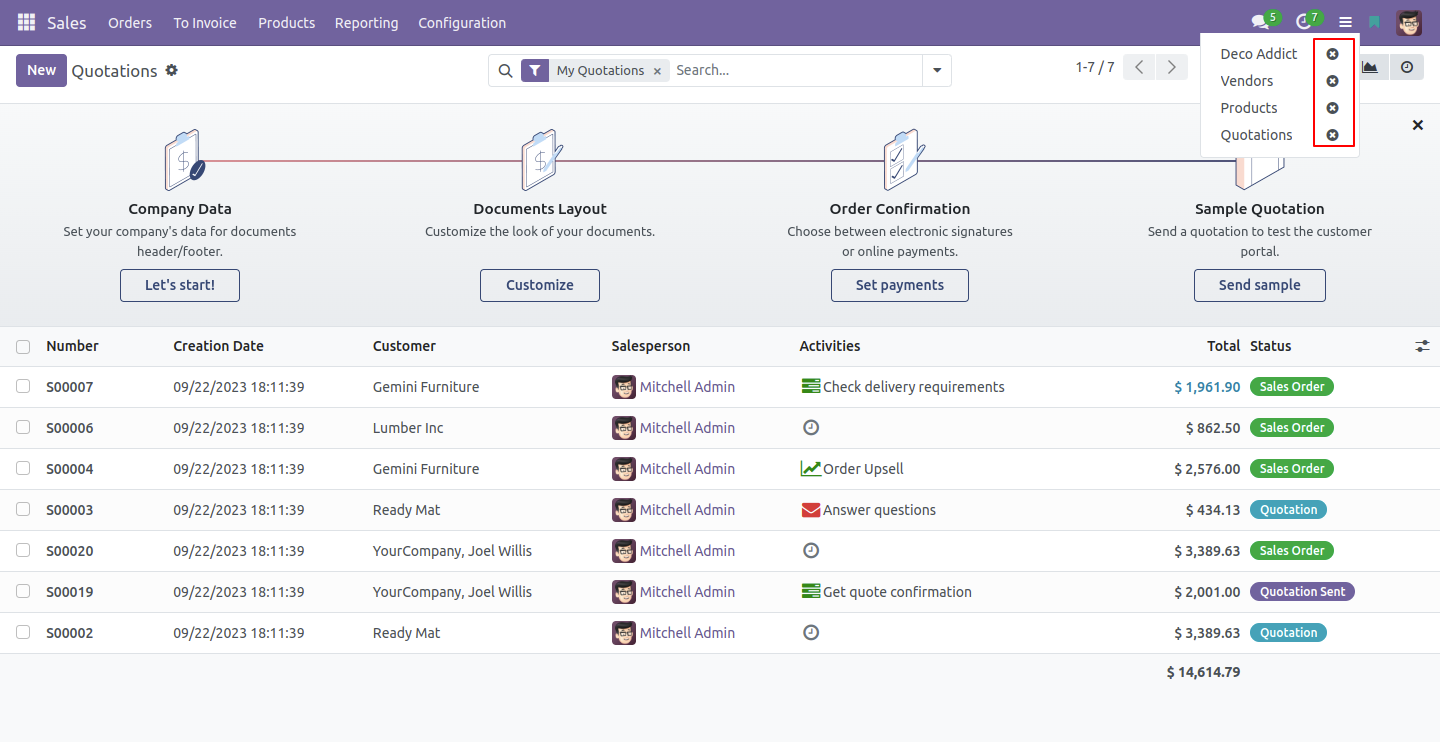Click the teal bookmark icon in the top bar
This screenshot has height=742, width=1440.
(x=1375, y=22)
